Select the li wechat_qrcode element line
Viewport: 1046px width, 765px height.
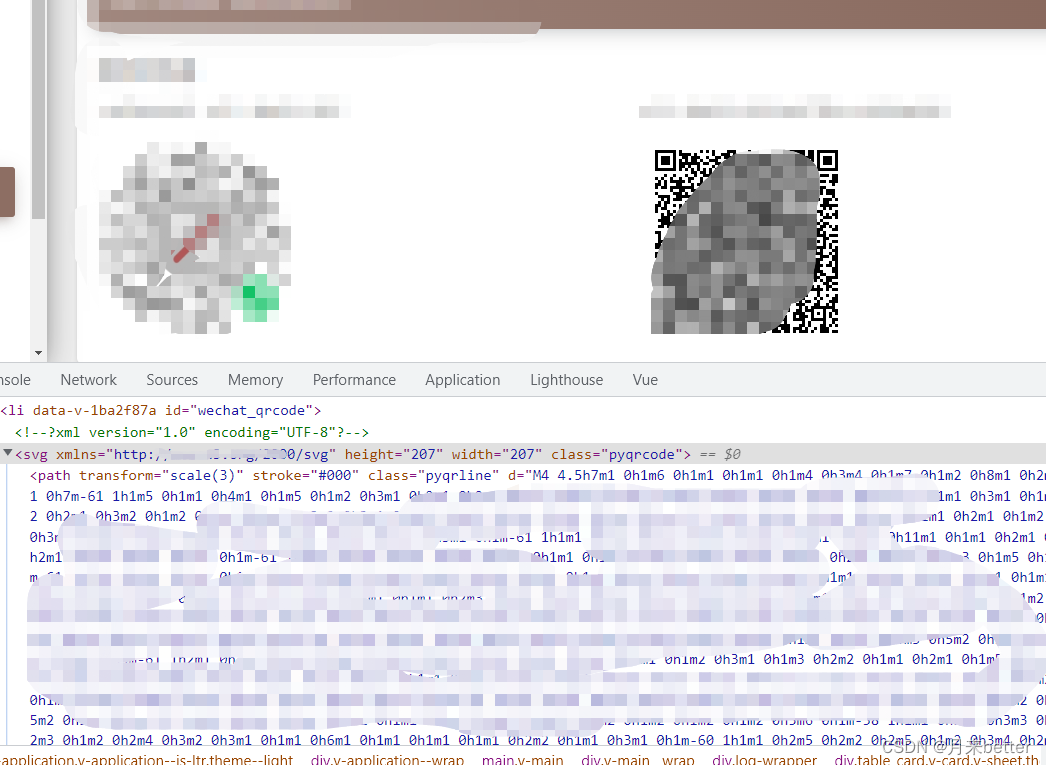[x=161, y=410]
